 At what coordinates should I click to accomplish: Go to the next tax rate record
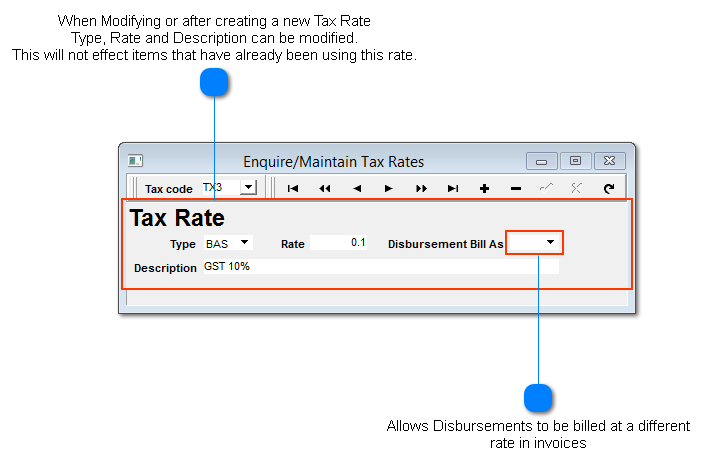389,188
